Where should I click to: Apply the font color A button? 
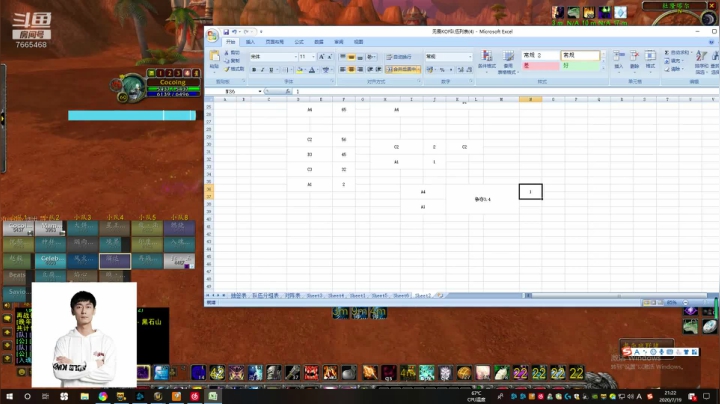coord(312,70)
